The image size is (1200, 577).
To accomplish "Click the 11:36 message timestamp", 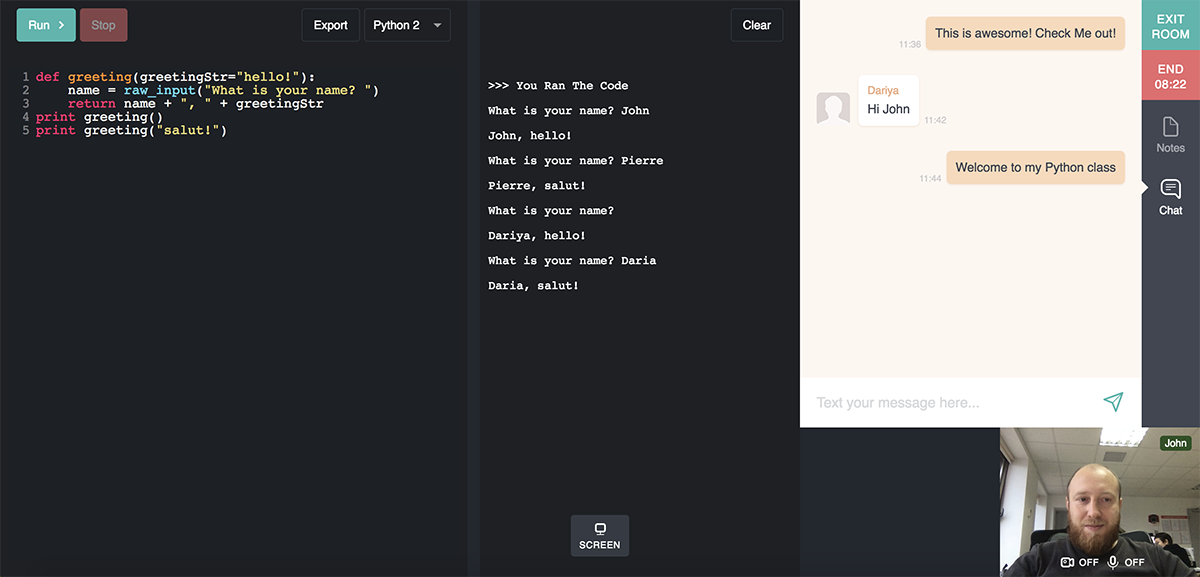I will pos(910,45).
